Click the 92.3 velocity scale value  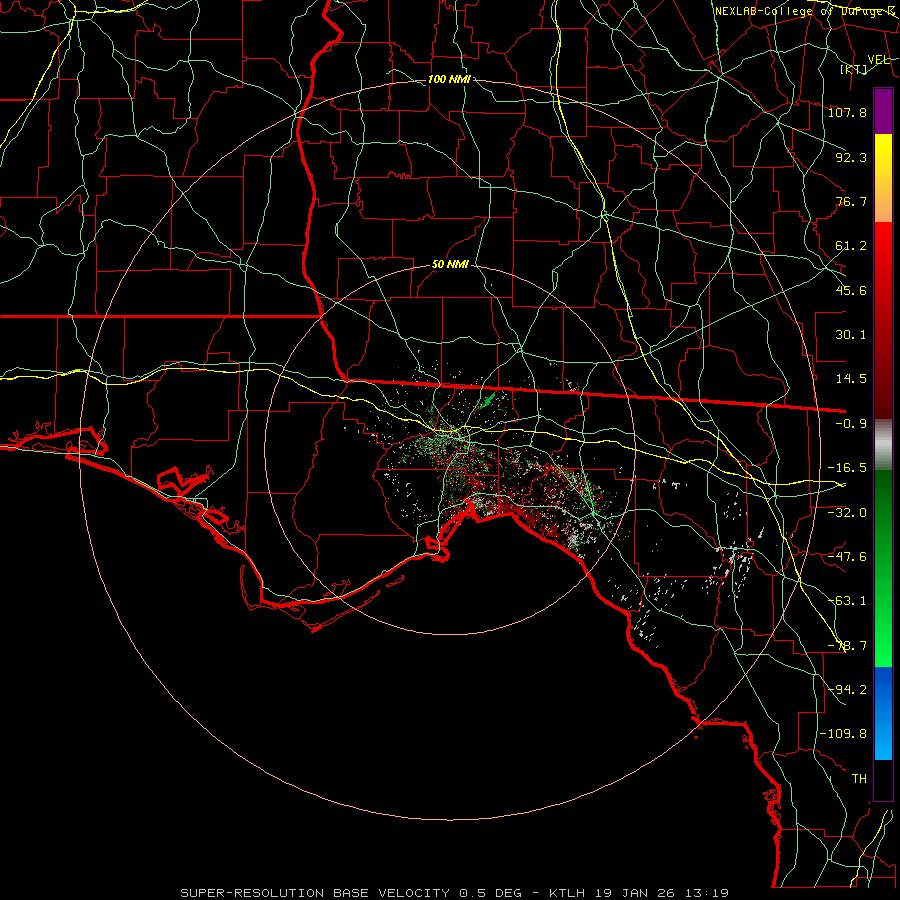851,157
